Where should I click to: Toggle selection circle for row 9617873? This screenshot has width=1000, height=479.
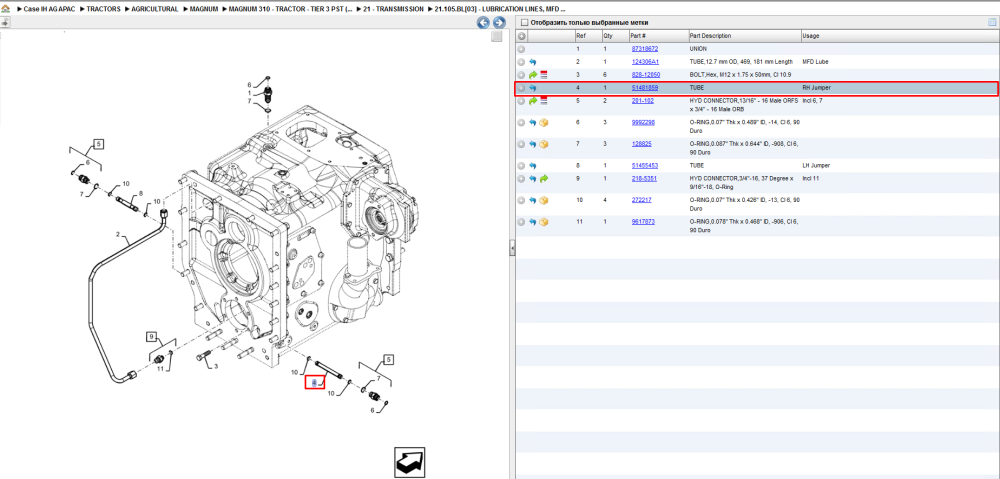click(521, 222)
